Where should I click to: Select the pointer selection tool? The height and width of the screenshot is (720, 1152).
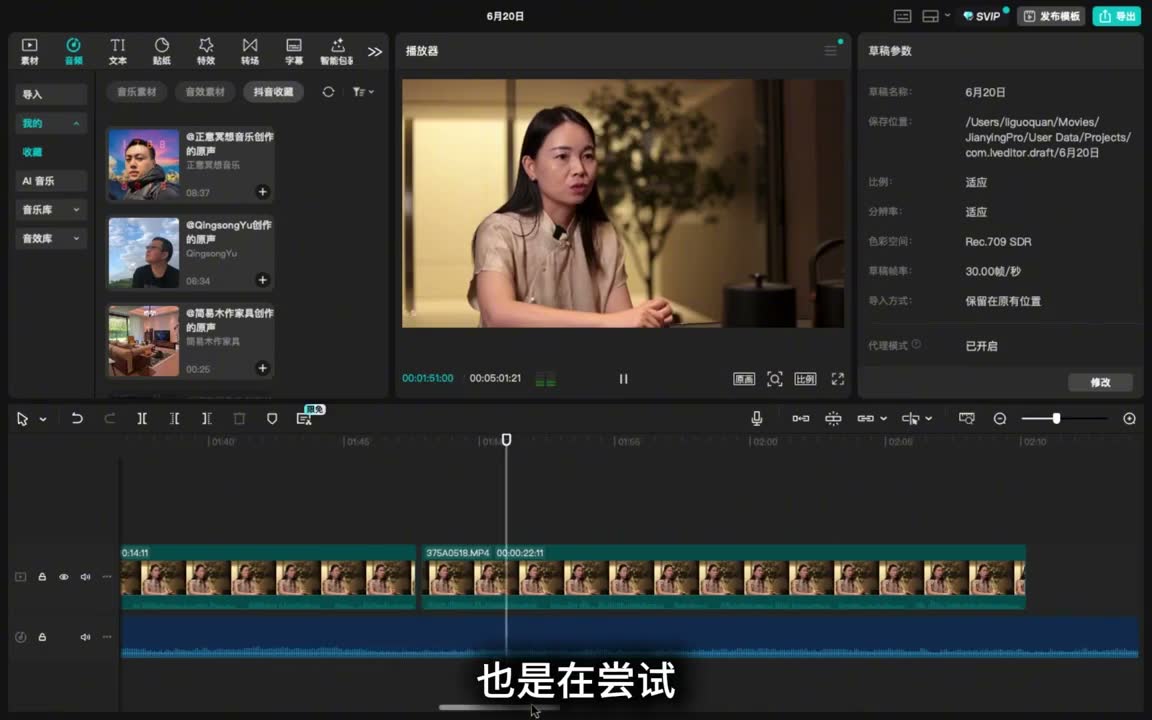[22, 419]
